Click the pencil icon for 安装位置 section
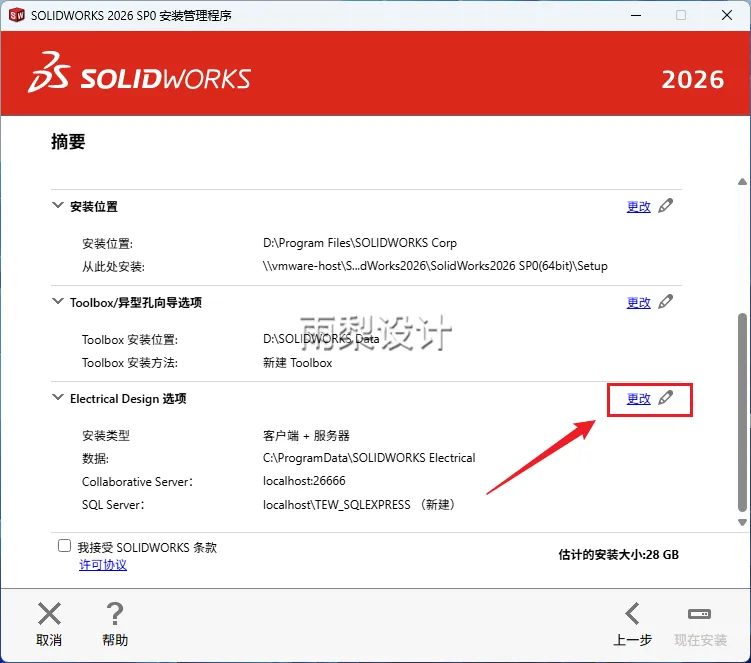Viewport: 751px width, 663px height. click(x=665, y=206)
